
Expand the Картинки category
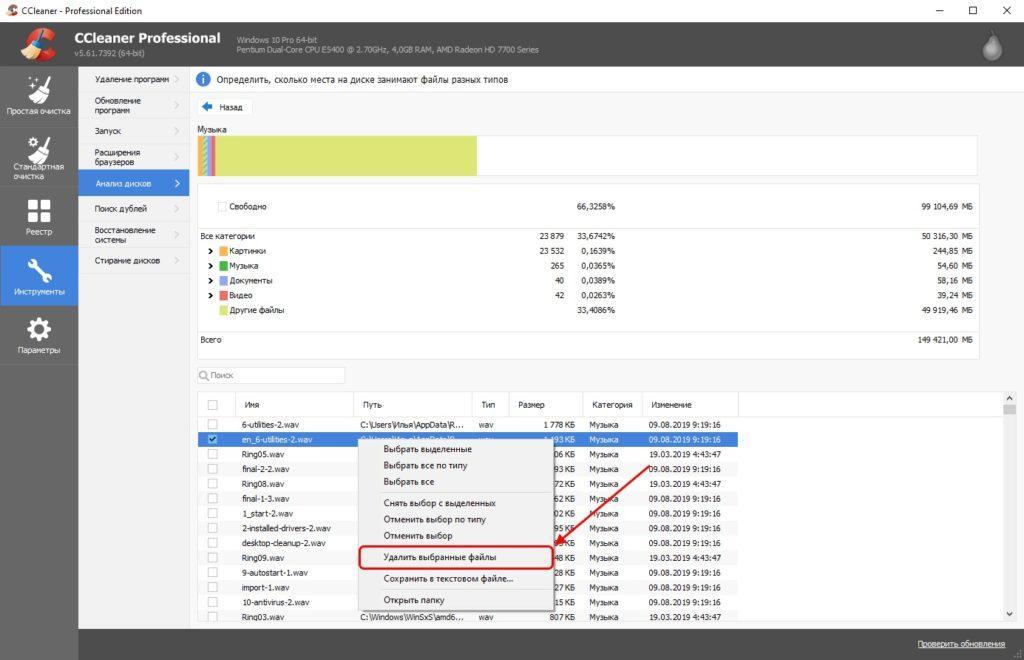pos(210,251)
